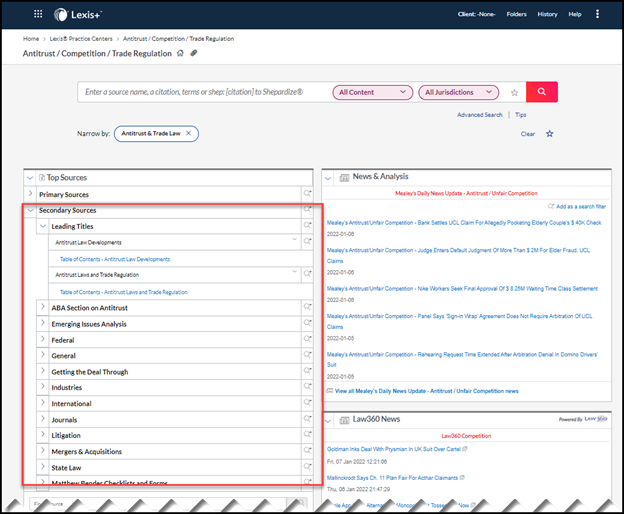Viewport: 625px width, 515px height.
Task: Toggle Antitrust Law Developments dropdown chevron
Action: pos(295,239)
